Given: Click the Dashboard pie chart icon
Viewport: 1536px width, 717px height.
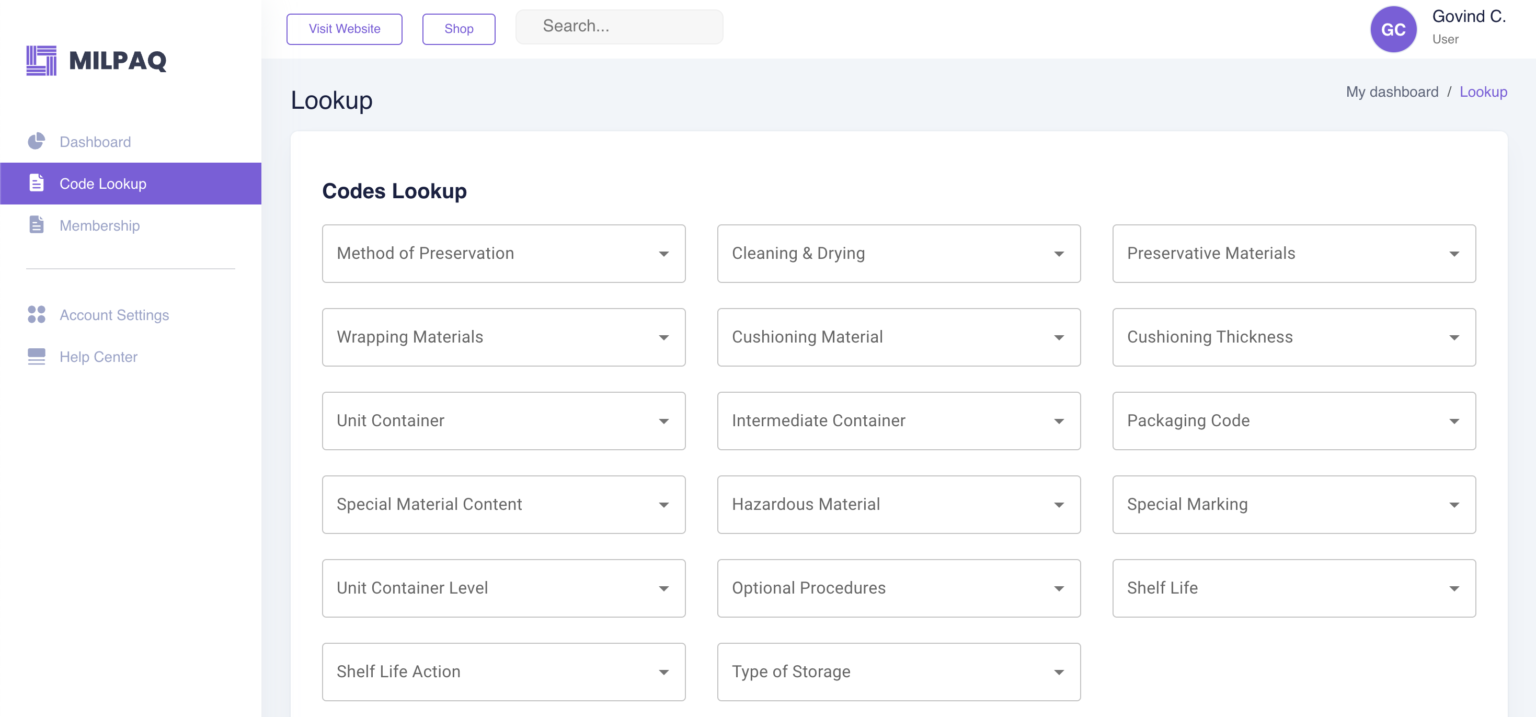Looking at the screenshot, I should (37, 141).
